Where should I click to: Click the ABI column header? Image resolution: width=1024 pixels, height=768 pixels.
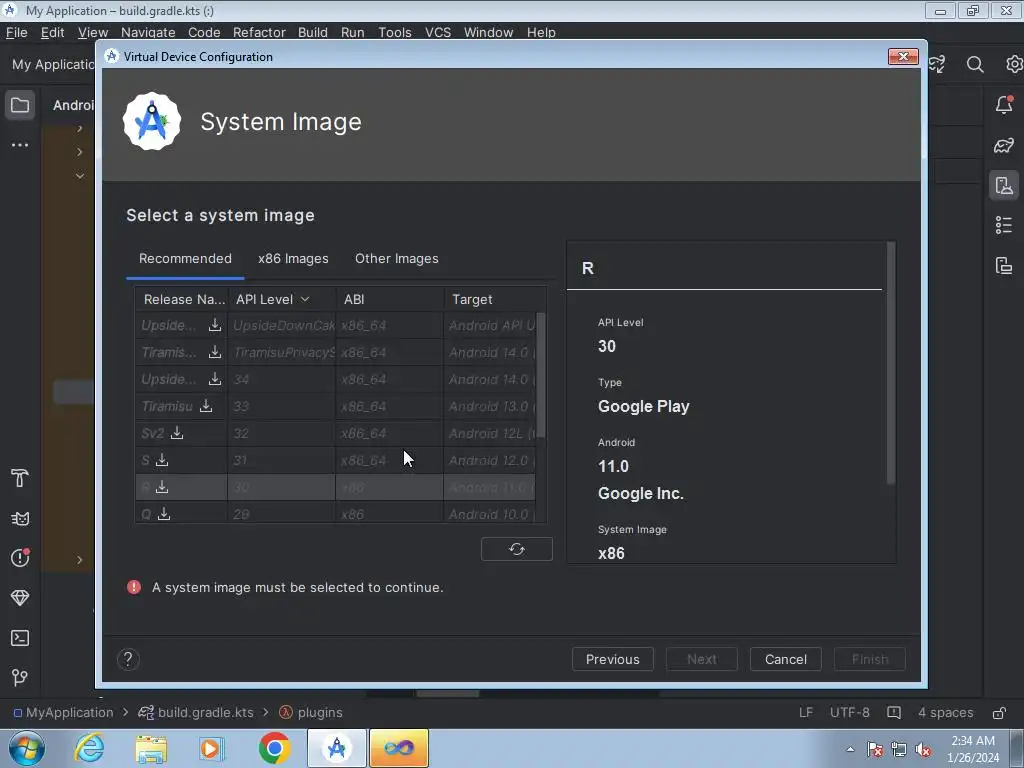390,299
